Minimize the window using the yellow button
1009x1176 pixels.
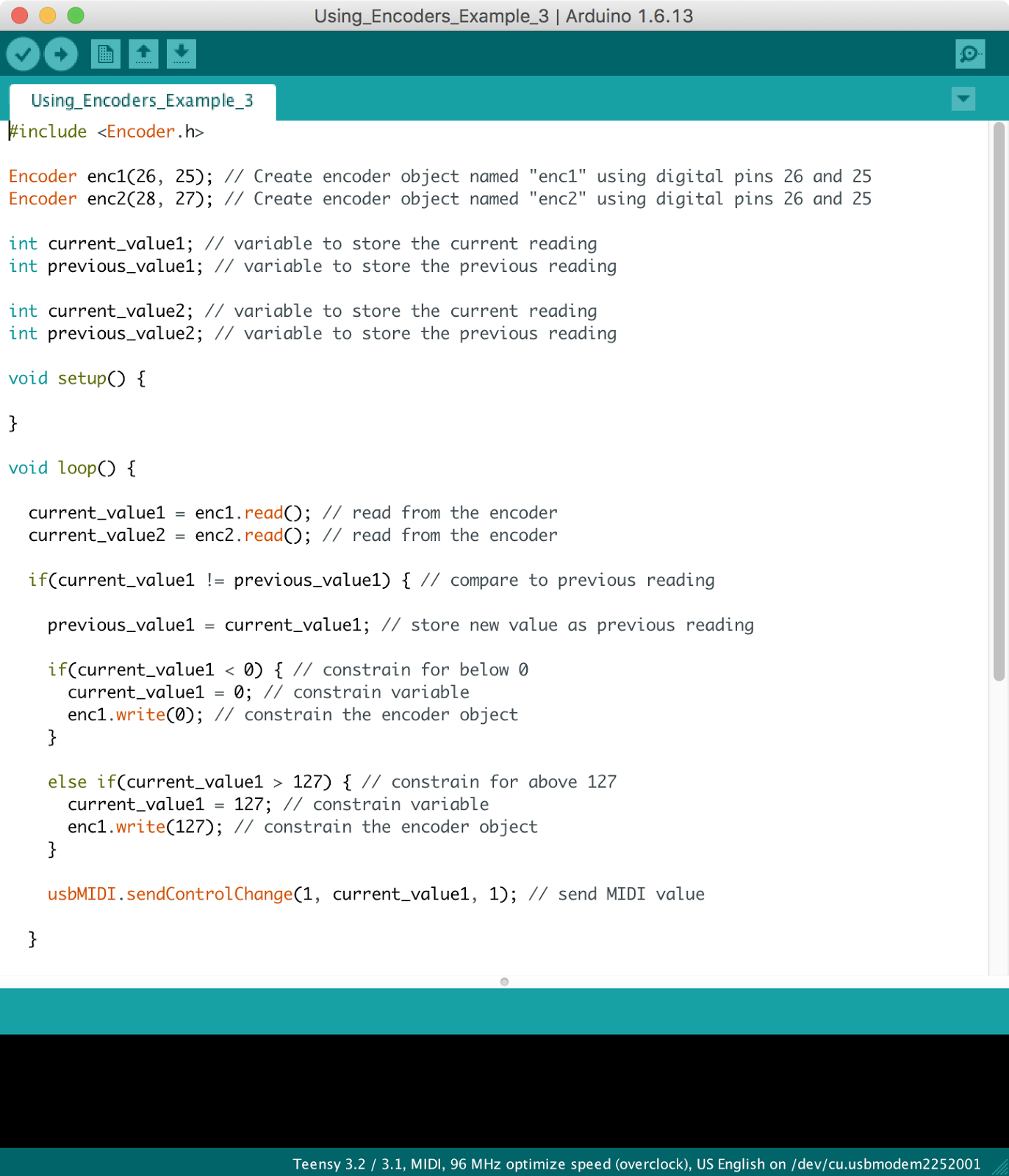point(48,15)
